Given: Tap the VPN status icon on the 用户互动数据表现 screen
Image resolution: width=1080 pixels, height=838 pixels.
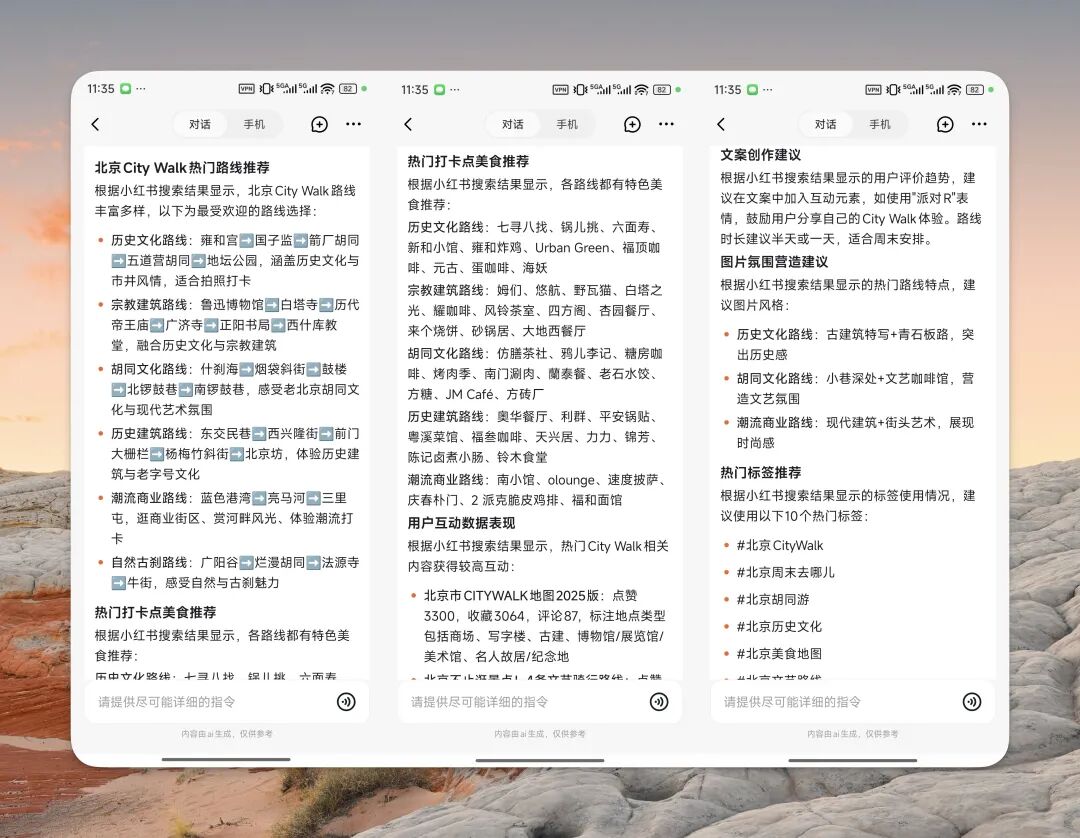Looking at the screenshot, I should (x=561, y=90).
